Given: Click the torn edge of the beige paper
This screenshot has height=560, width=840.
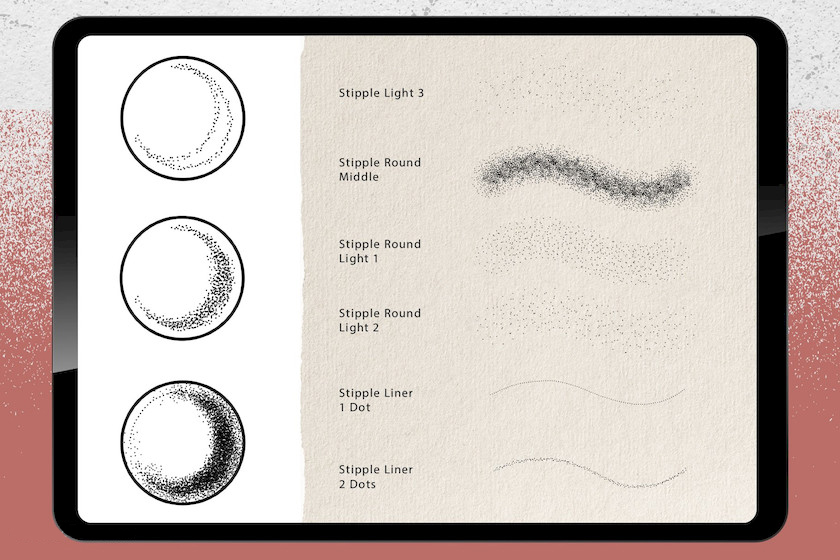Looking at the screenshot, I should 301,280.
